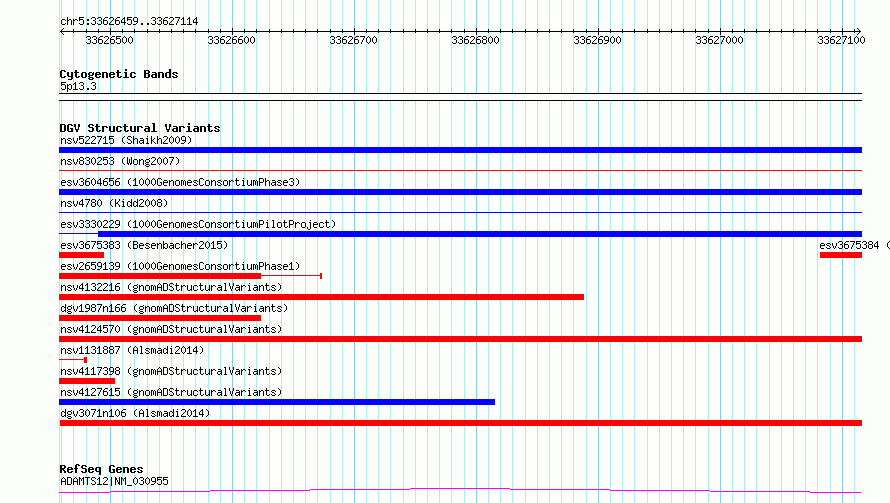Select the red bar under nsv4124570
890x503 pixels.
[x=460, y=339]
